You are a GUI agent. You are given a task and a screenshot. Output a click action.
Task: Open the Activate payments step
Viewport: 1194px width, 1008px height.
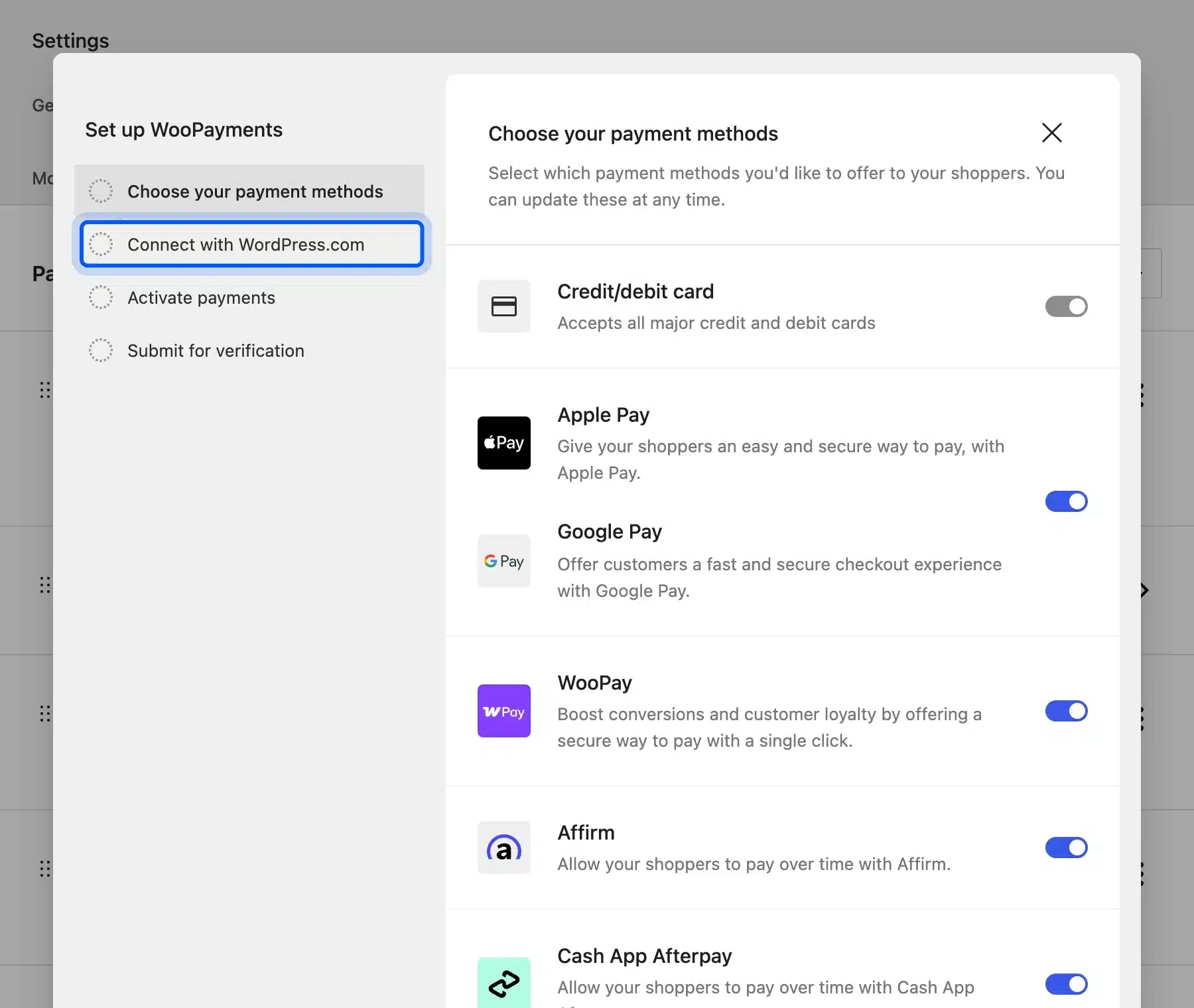(x=249, y=297)
